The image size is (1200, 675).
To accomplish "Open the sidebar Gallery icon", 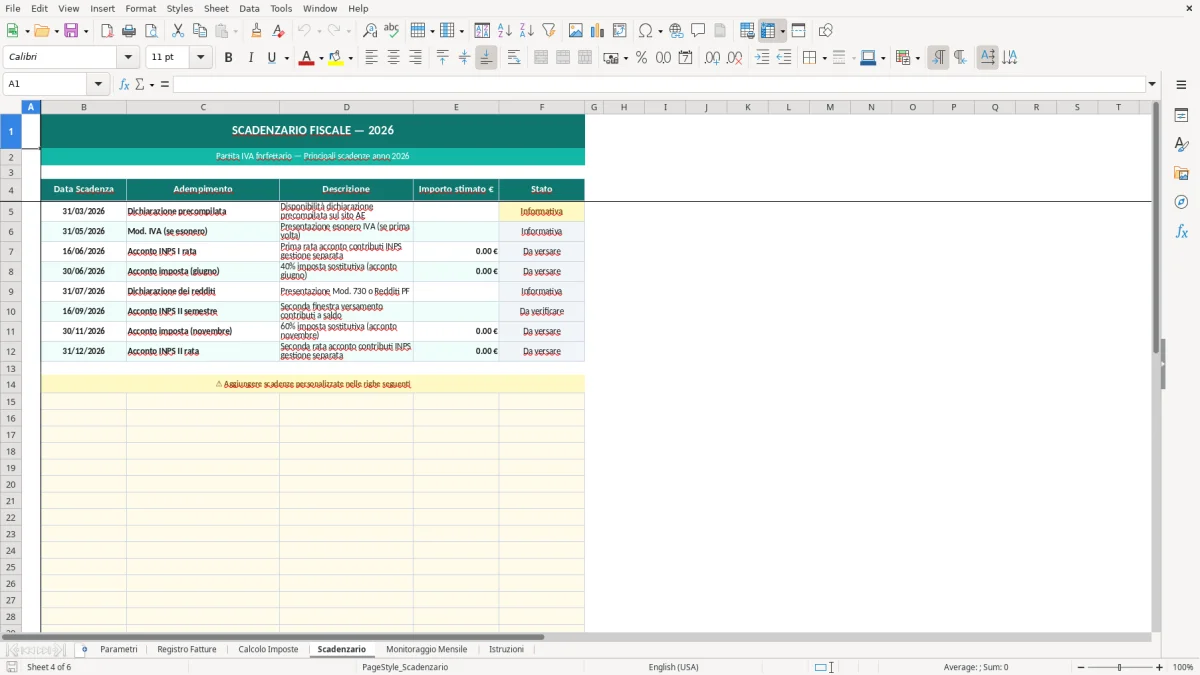I will coord(1181,173).
